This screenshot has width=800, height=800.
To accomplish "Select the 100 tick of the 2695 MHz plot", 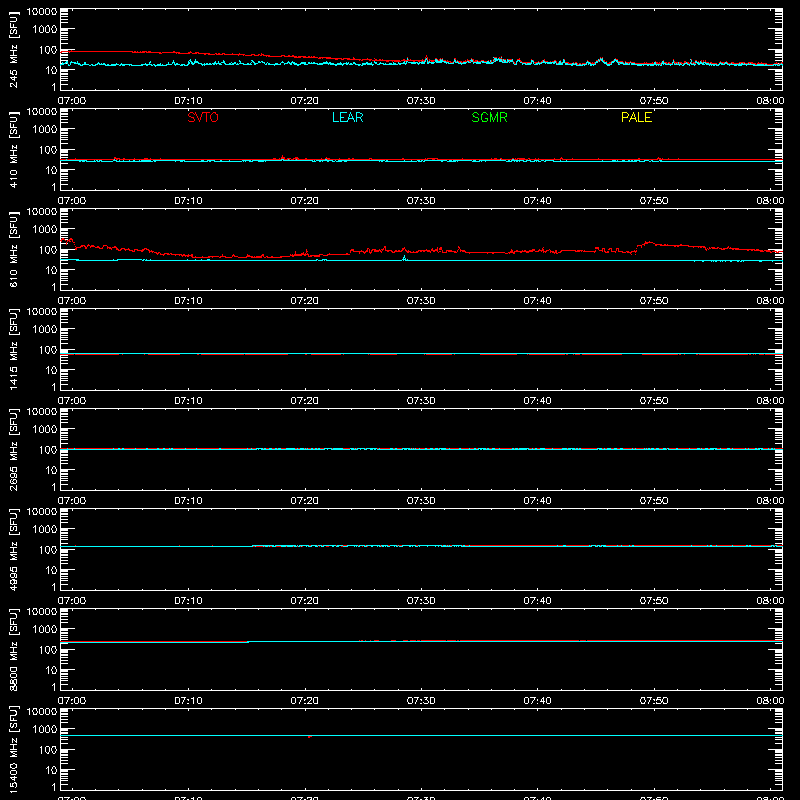I will (48, 449).
